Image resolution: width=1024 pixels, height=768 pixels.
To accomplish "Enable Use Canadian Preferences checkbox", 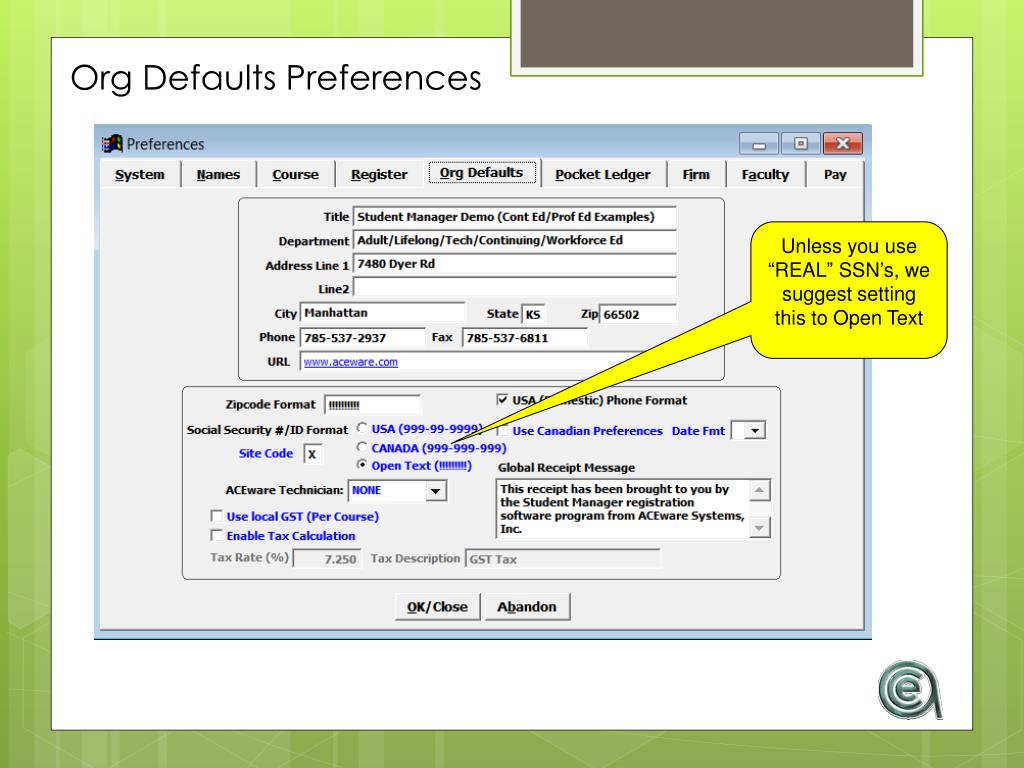I will pos(503,430).
